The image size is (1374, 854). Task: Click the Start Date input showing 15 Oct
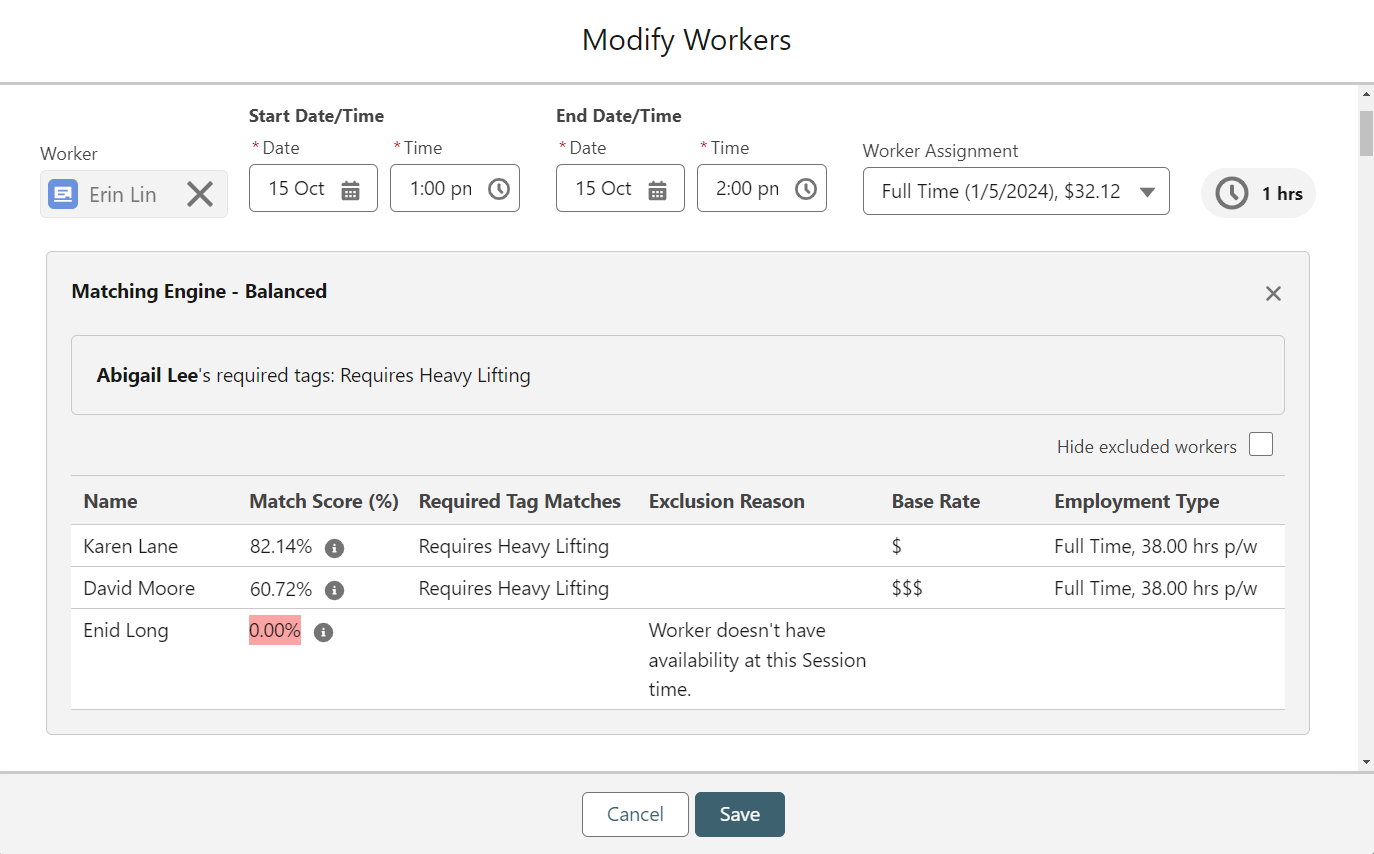tap(300, 187)
